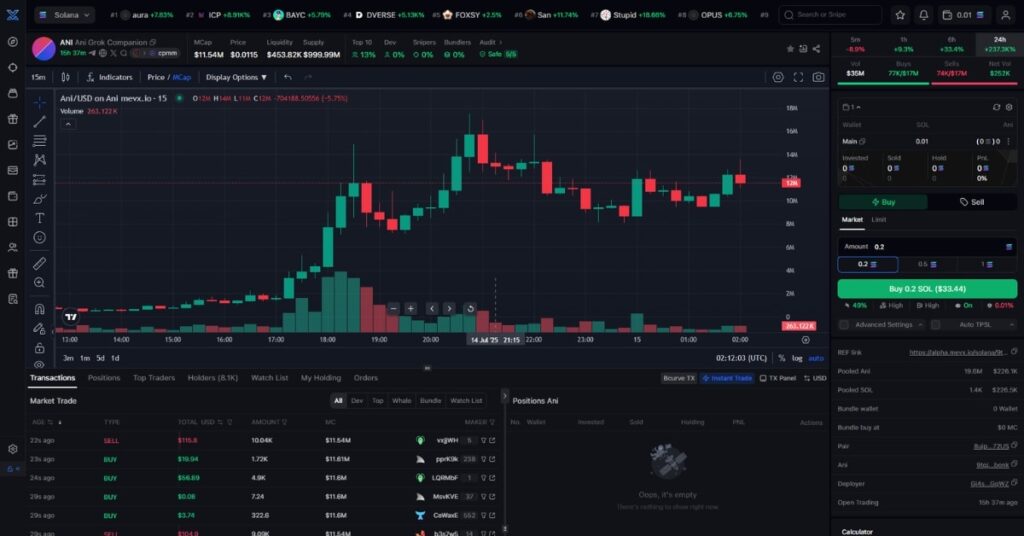The image size is (1024, 536).
Task: Switch to the Sell tab
Action: [972, 202]
